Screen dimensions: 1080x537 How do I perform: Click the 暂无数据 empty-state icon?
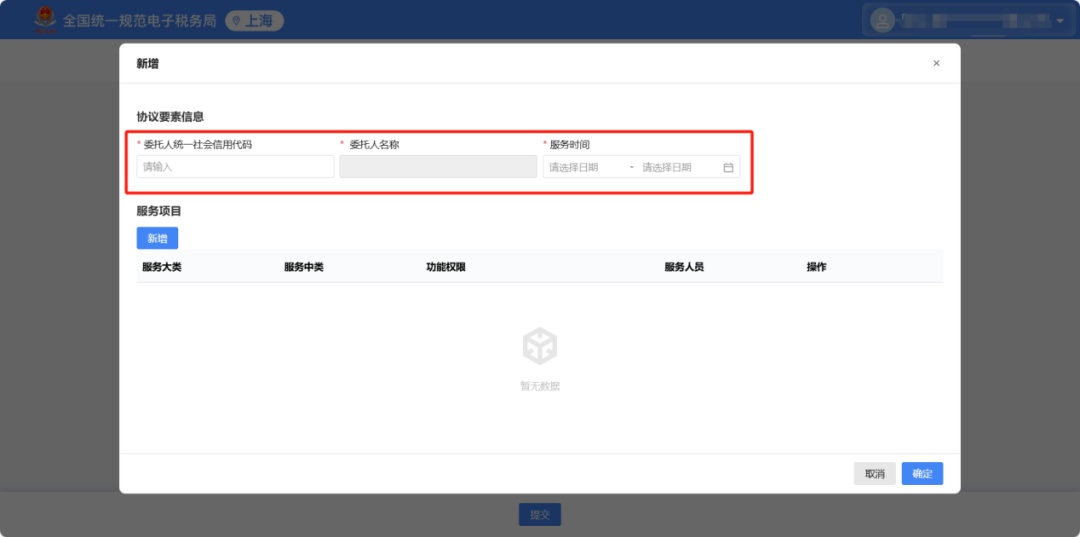pyautogui.click(x=540, y=346)
